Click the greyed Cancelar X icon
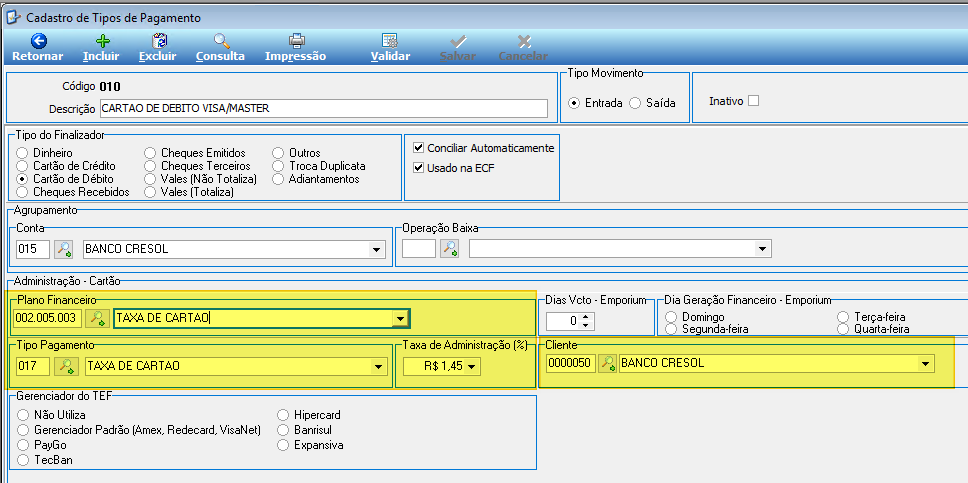This screenshot has height=483, width=968. (x=524, y=42)
